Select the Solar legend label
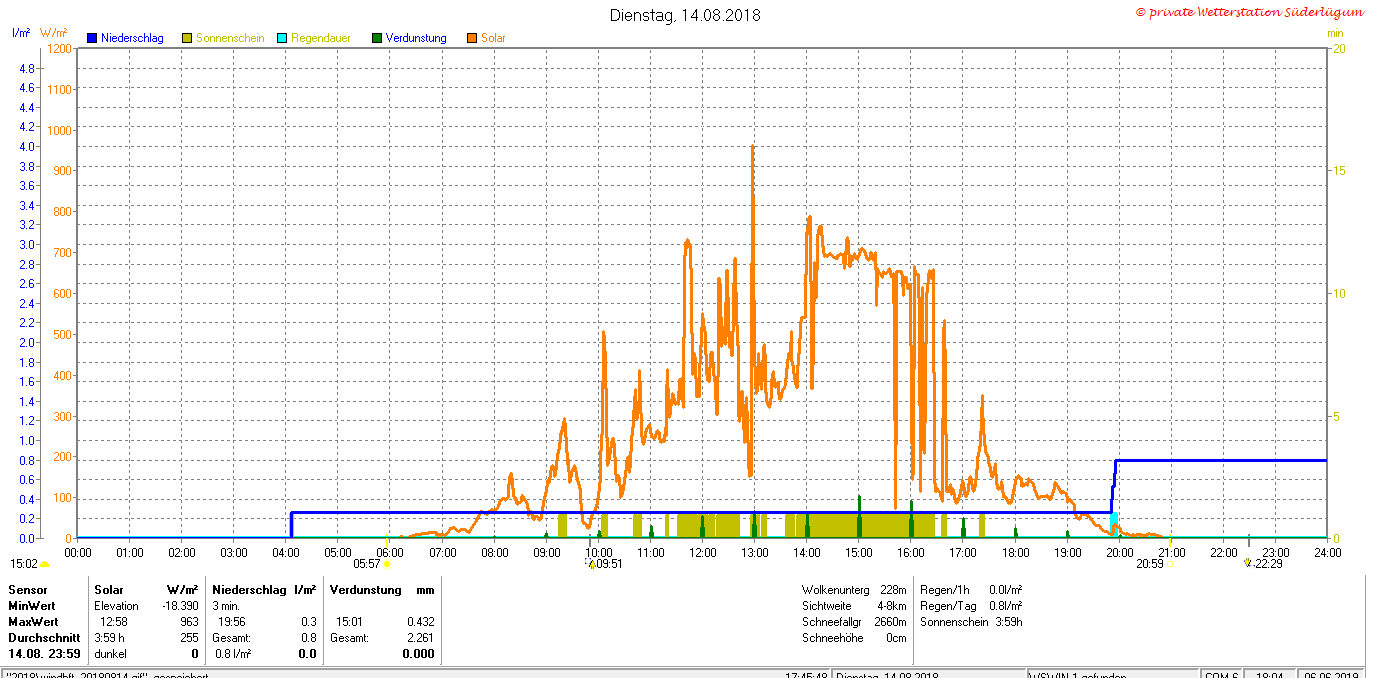This screenshot has height=678, width=1396. 493,38
